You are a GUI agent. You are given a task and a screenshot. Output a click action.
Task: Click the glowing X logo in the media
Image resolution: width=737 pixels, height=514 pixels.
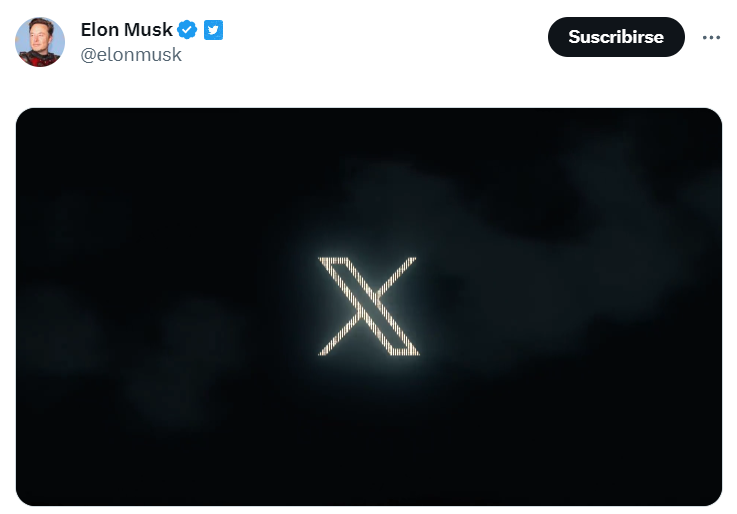tap(368, 306)
